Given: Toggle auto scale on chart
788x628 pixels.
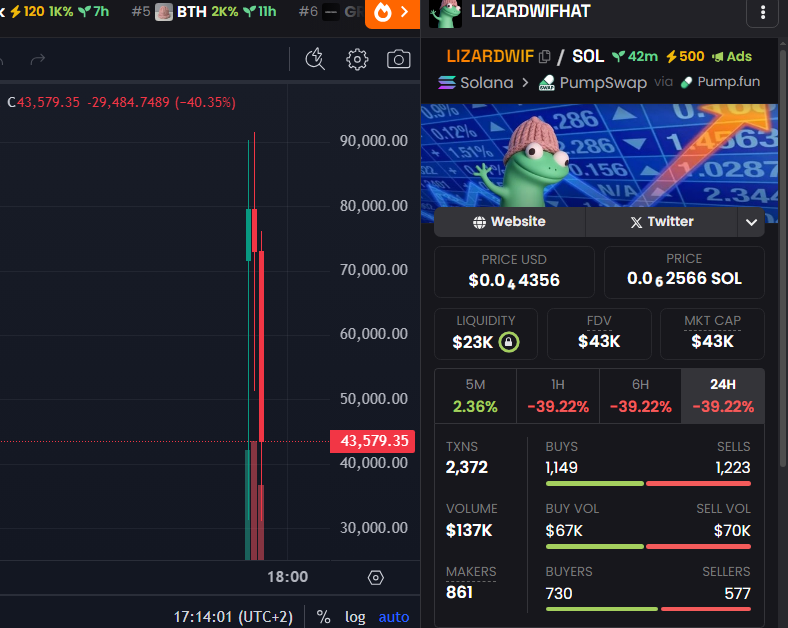Looking at the screenshot, I should pyautogui.click(x=393, y=617).
